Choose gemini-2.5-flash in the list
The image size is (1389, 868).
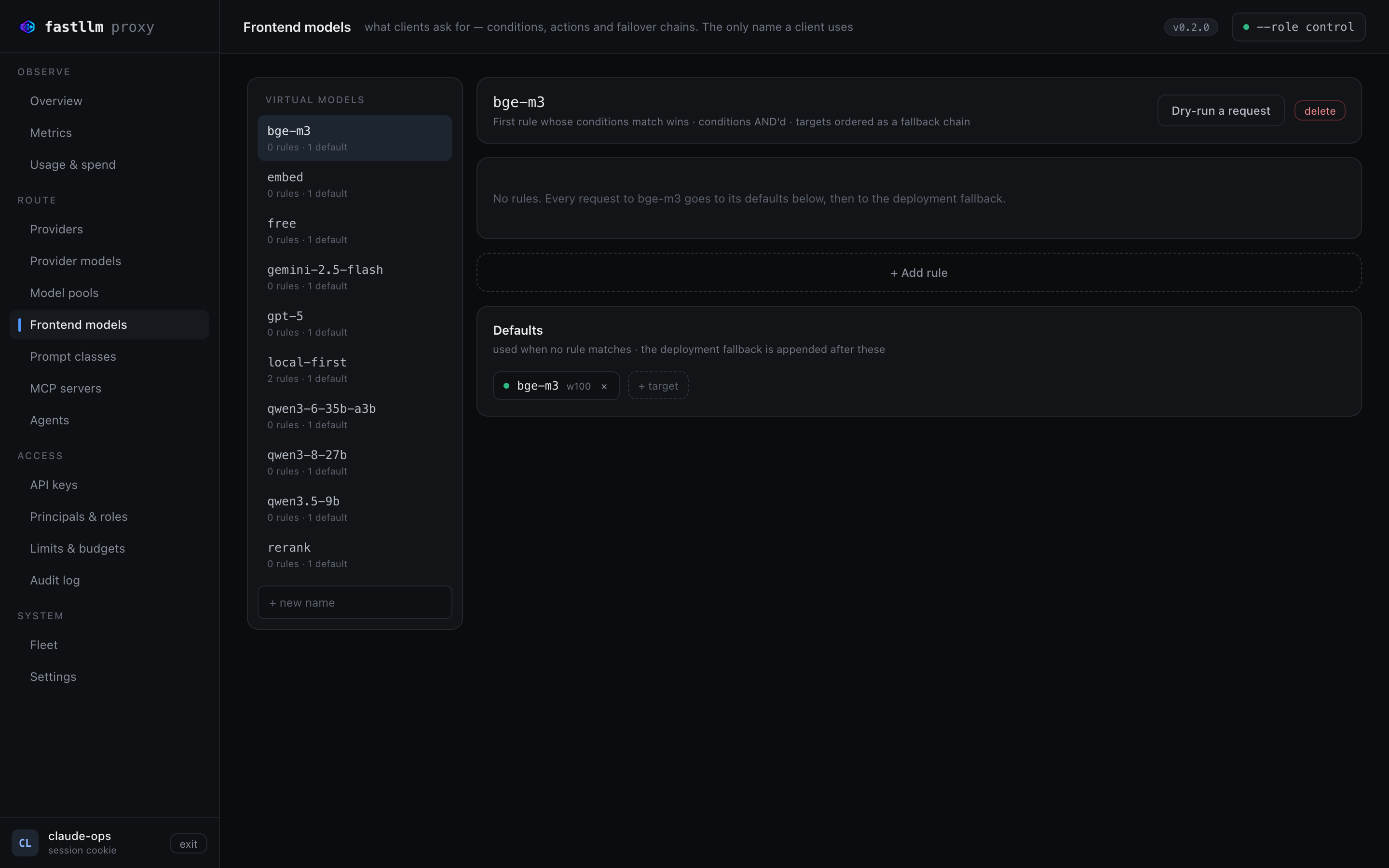click(354, 277)
